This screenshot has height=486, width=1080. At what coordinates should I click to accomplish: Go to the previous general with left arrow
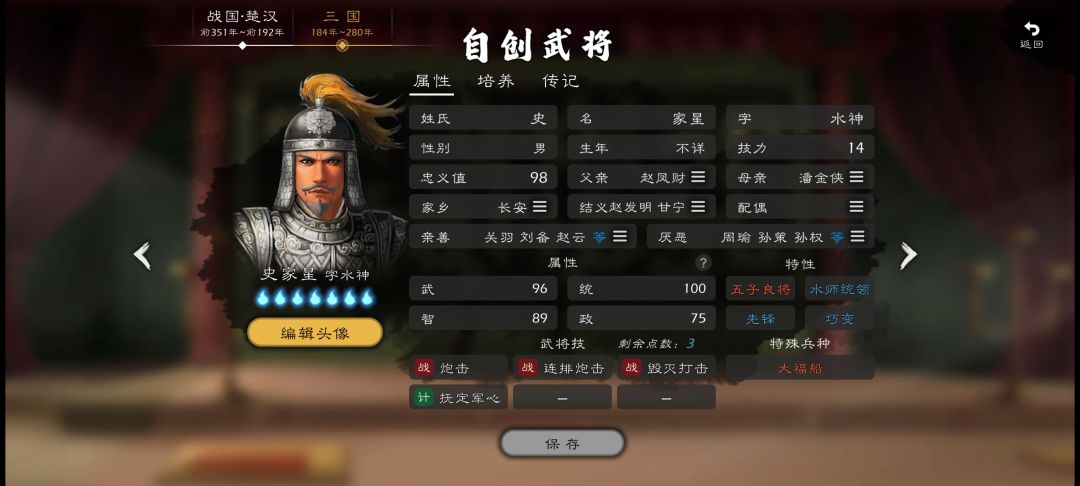(142, 255)
